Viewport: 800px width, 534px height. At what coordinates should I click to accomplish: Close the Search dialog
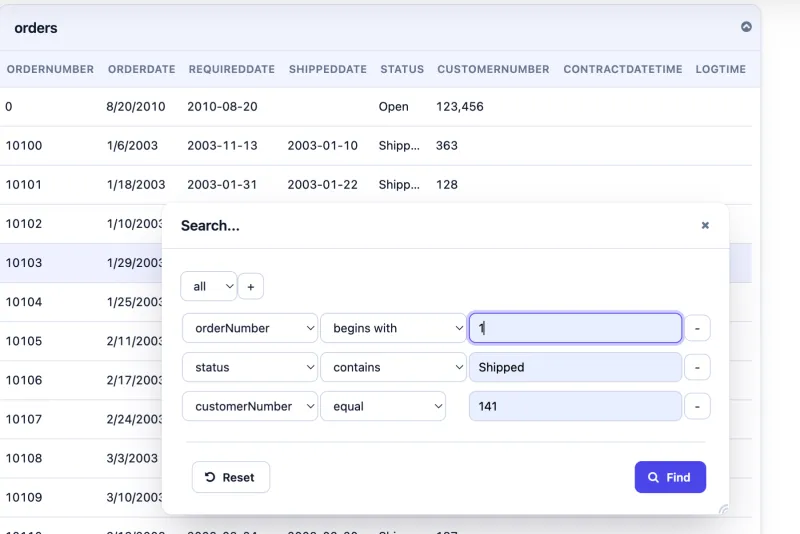point(705,225)
